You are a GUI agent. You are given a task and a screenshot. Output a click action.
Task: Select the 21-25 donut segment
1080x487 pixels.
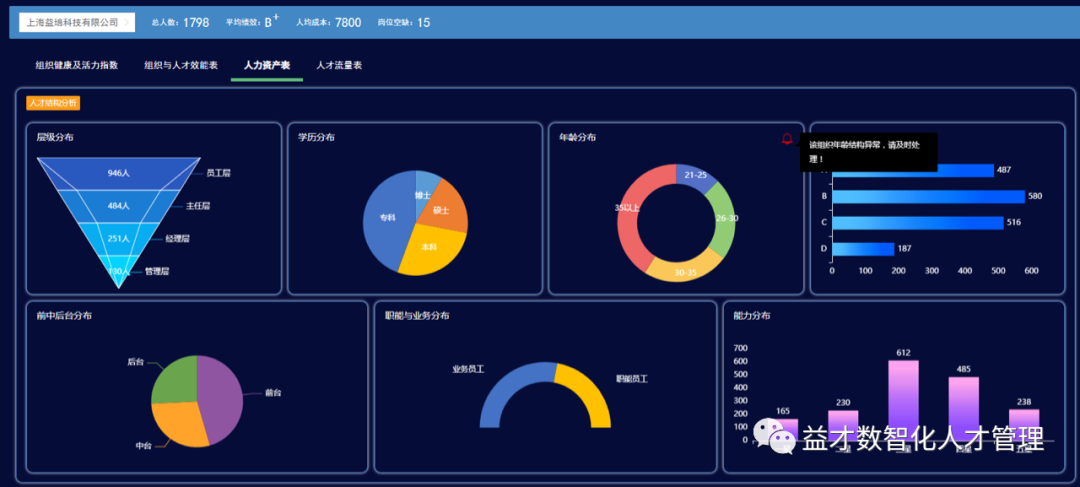[696, 176]
